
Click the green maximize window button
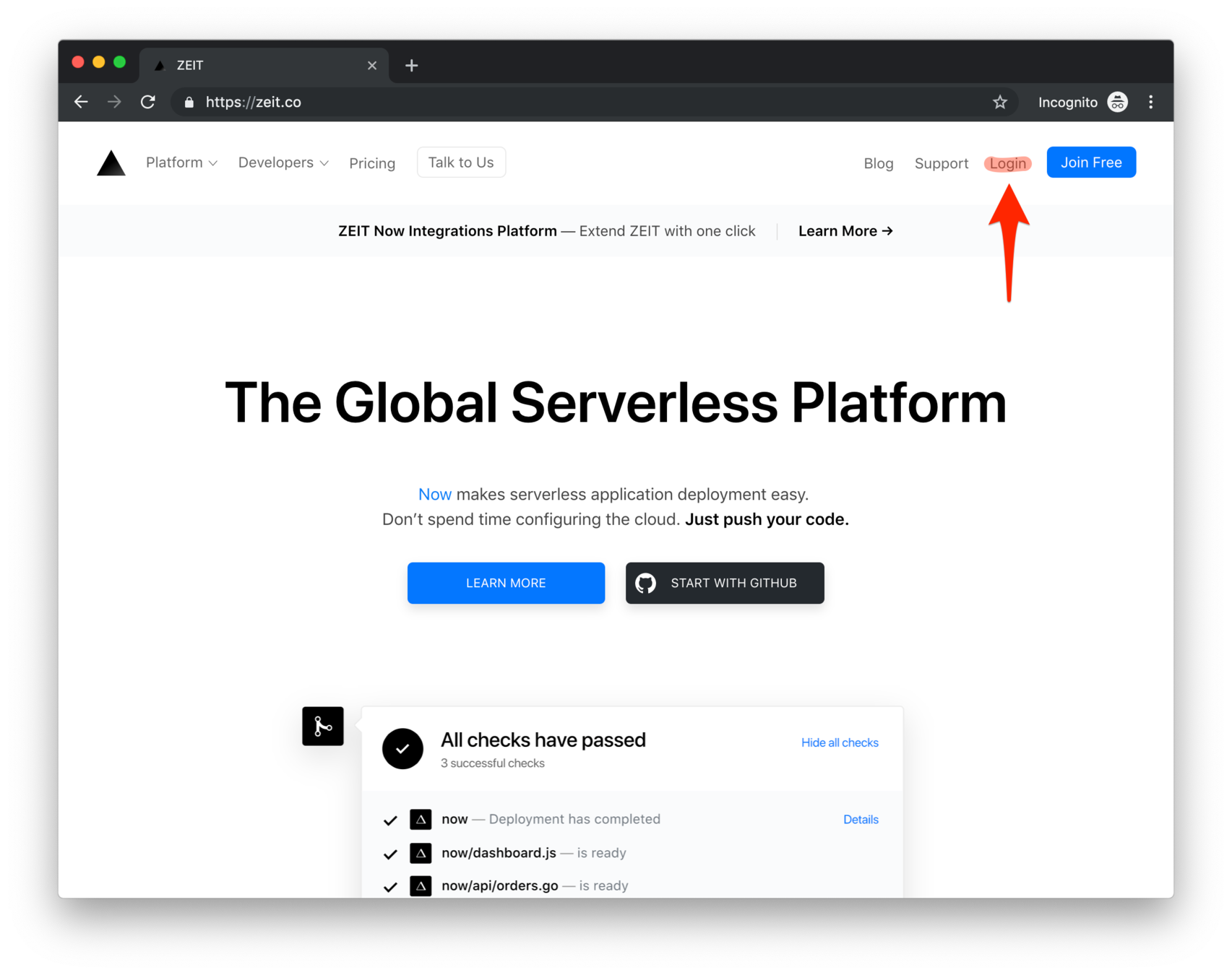(x=120, y=62)
